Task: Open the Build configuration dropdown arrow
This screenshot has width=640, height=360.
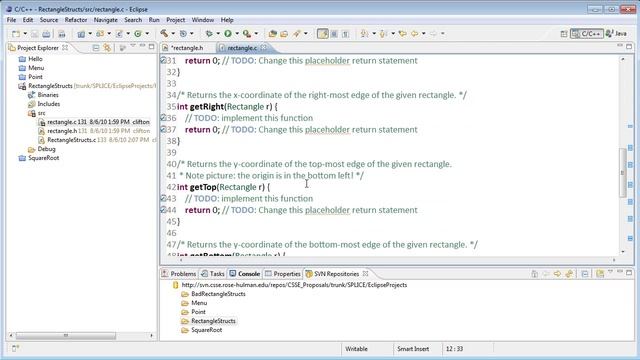Action: click(x=173, y=34)
